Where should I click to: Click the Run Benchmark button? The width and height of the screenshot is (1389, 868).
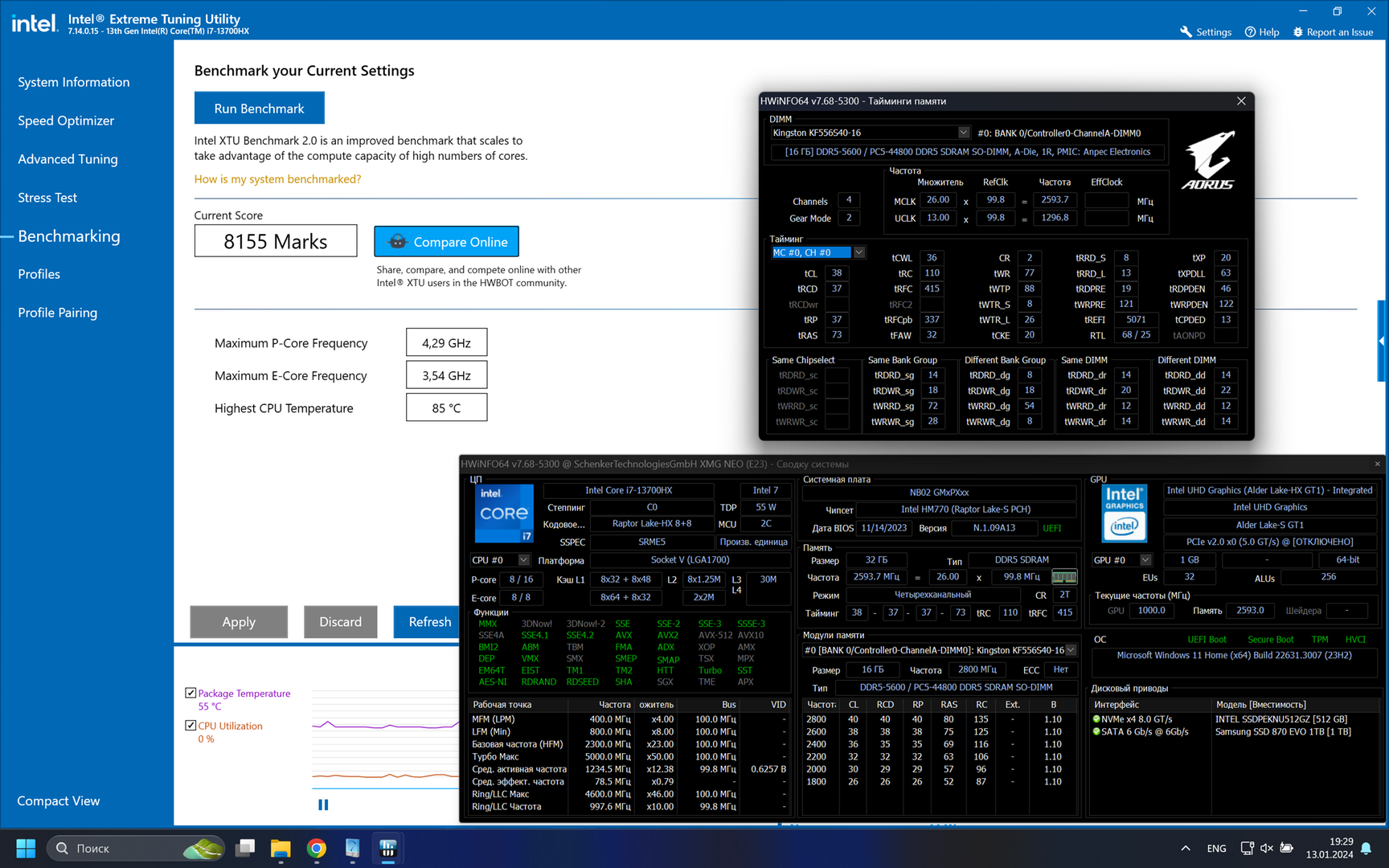259,108
